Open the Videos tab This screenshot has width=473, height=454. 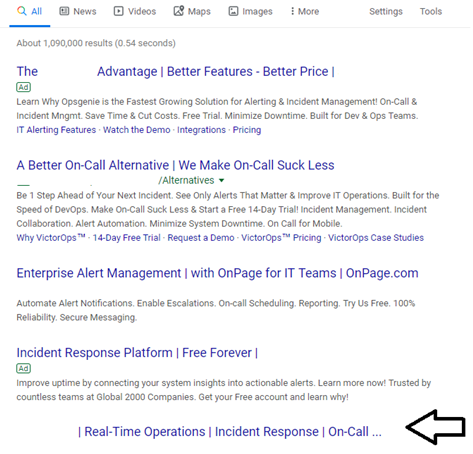coord(135,12)
